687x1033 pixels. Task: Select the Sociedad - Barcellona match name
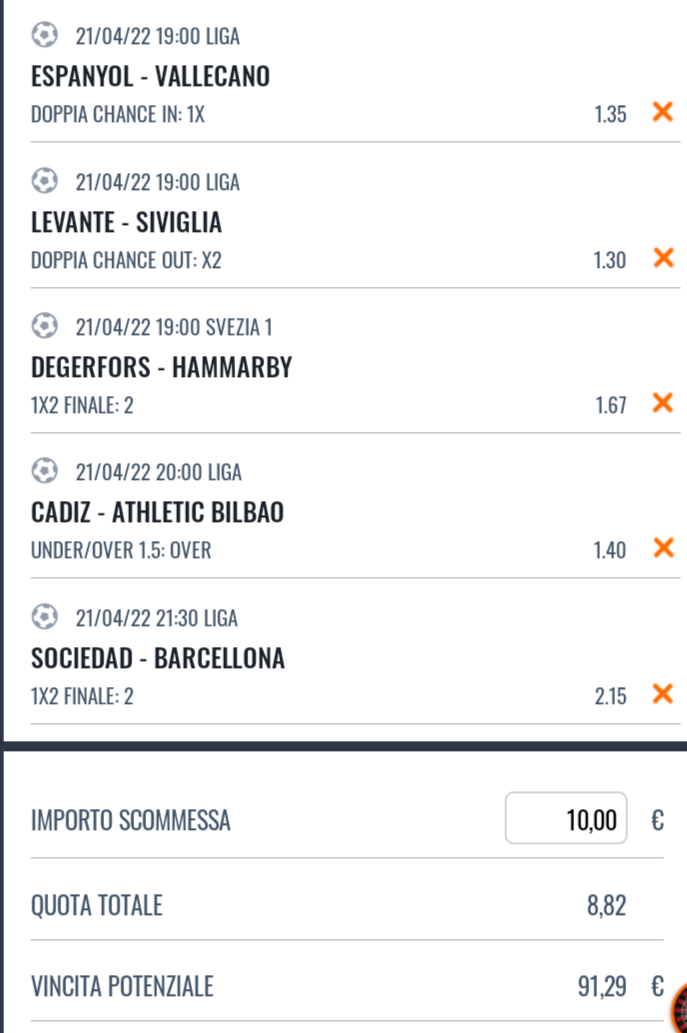[x=158, y=658]
